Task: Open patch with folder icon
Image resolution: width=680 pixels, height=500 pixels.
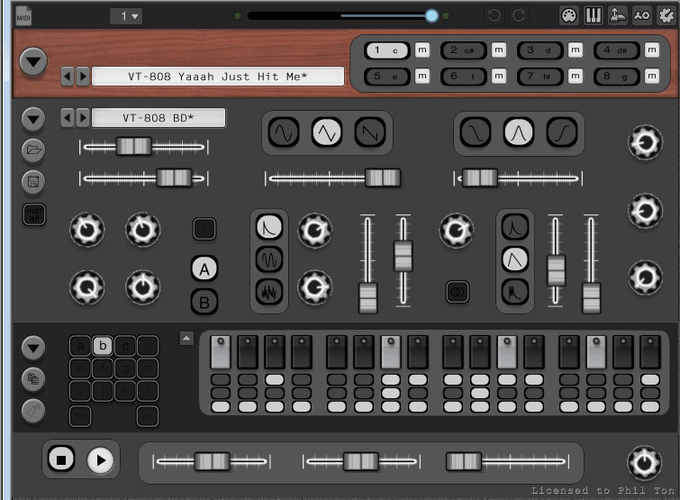Action: 33,150
